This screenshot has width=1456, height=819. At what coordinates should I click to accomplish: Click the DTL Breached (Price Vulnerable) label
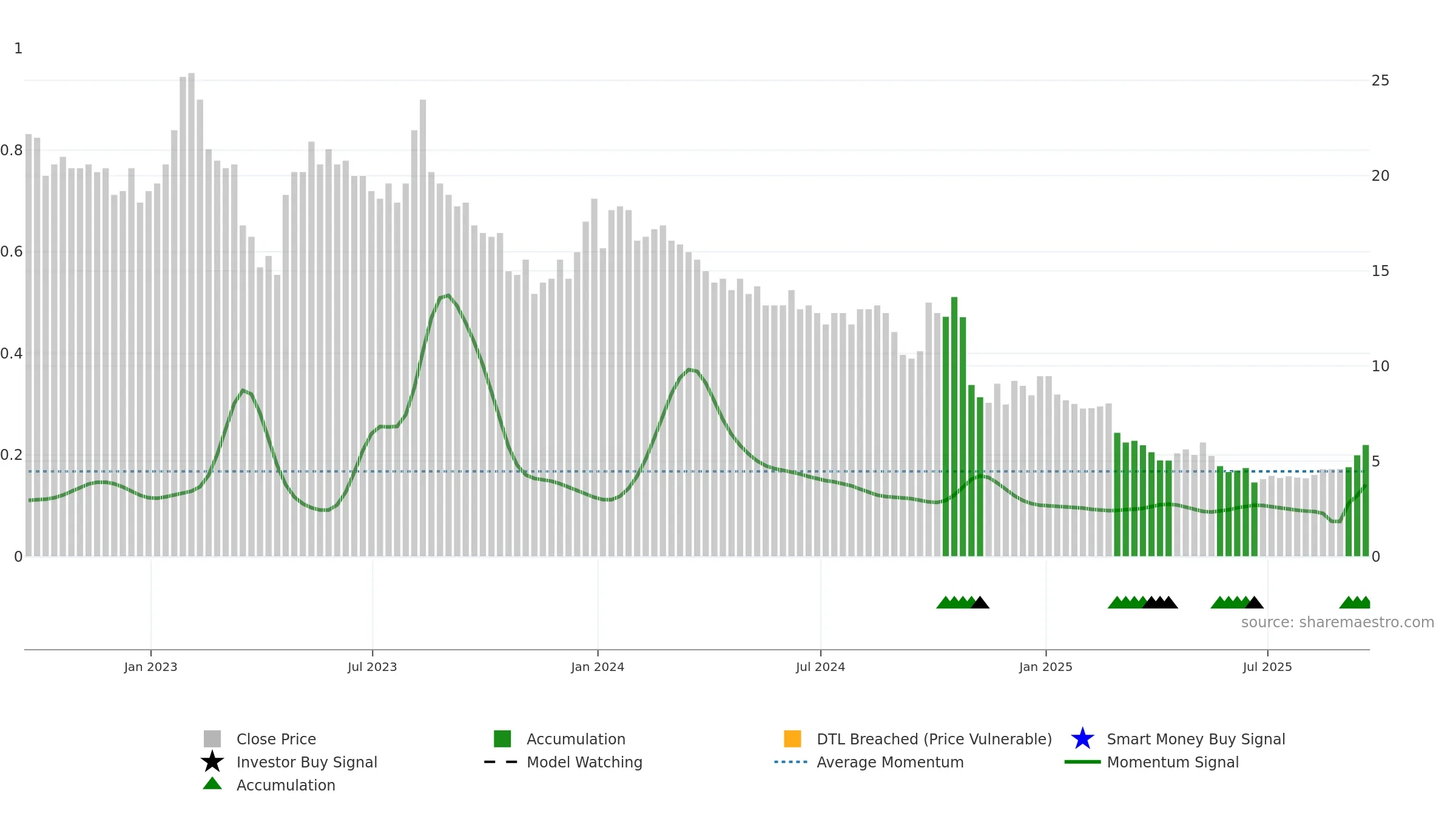pos(934,740)
